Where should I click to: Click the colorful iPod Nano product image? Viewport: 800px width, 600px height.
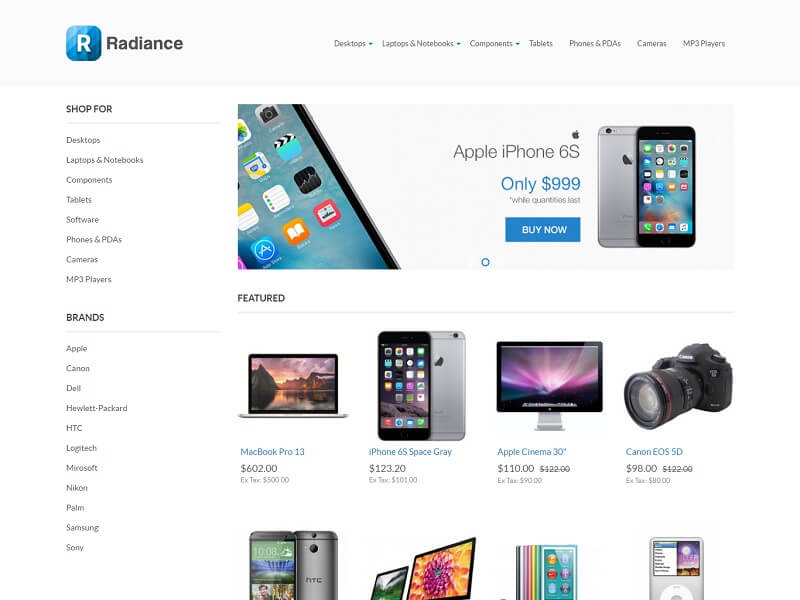[546, 571]
